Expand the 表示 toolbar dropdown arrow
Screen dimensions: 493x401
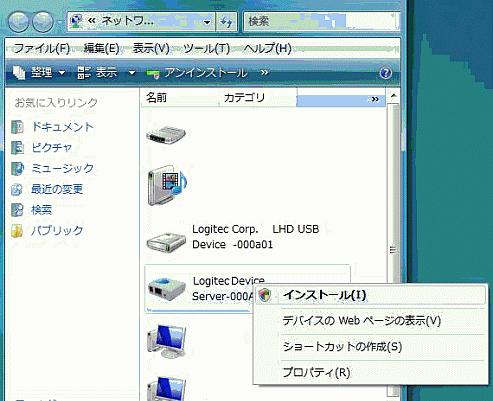point(132,72)
